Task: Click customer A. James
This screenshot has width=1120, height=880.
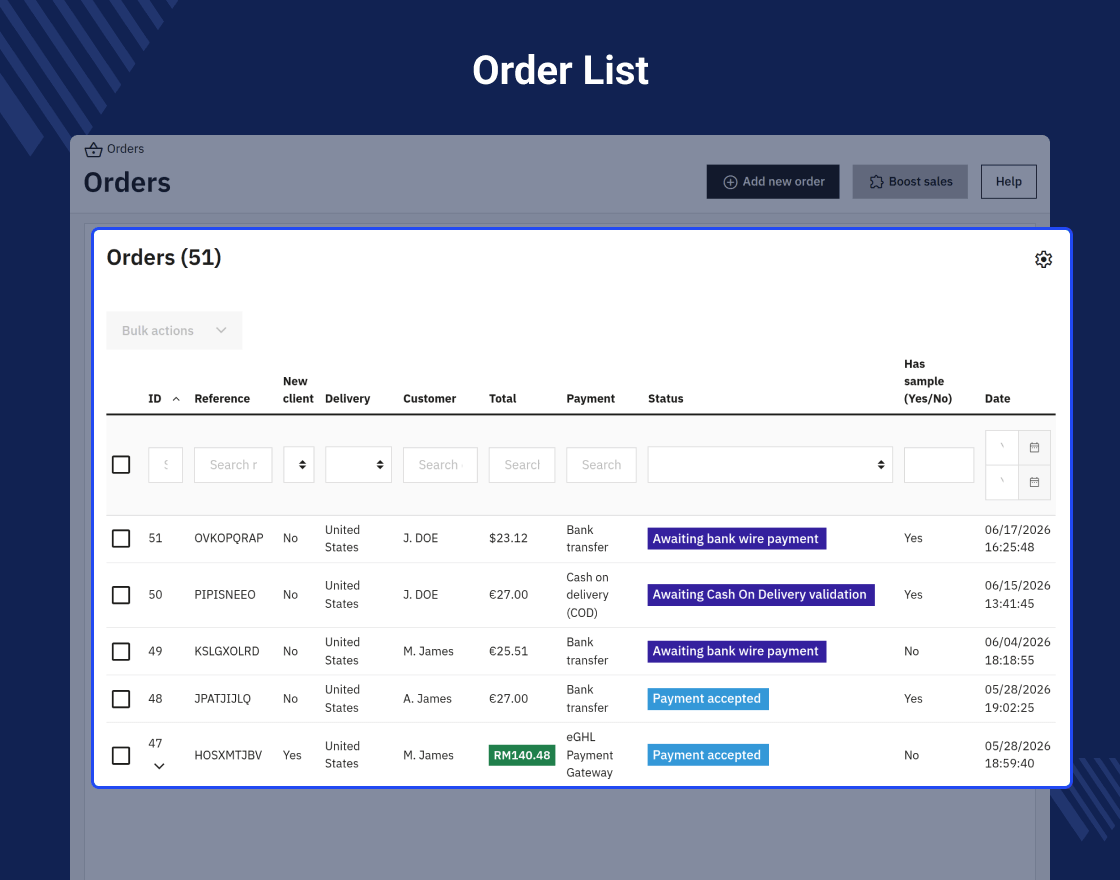Action: coord(427,699)
